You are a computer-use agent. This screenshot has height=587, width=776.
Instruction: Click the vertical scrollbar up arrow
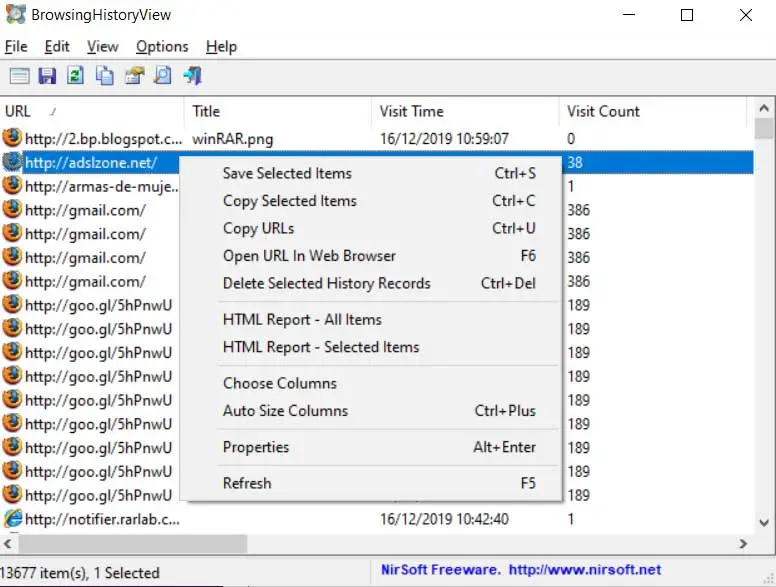click(x=764, y=107)
